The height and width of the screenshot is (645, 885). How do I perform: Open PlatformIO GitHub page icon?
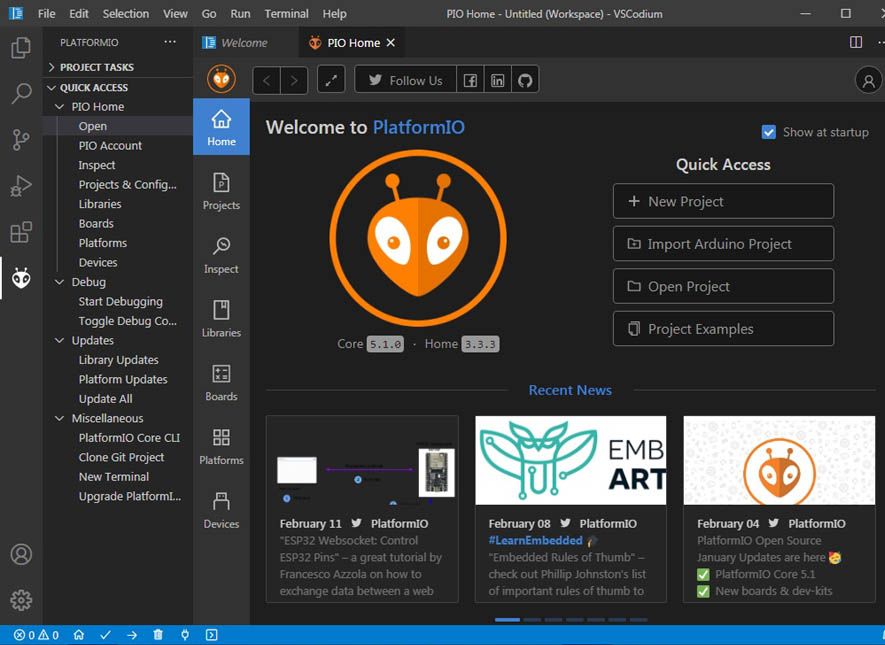525,80
